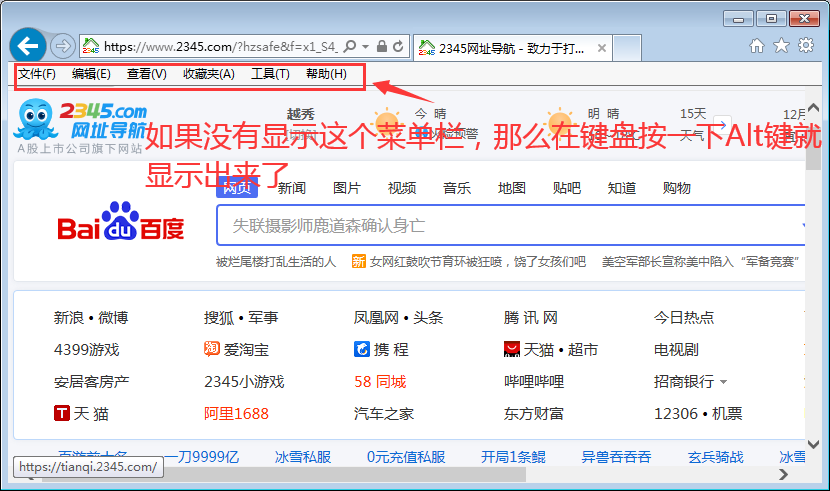Open the 帮助(H) menu
830x491 pixels.
pyautogui.click(x=327, y=74)
